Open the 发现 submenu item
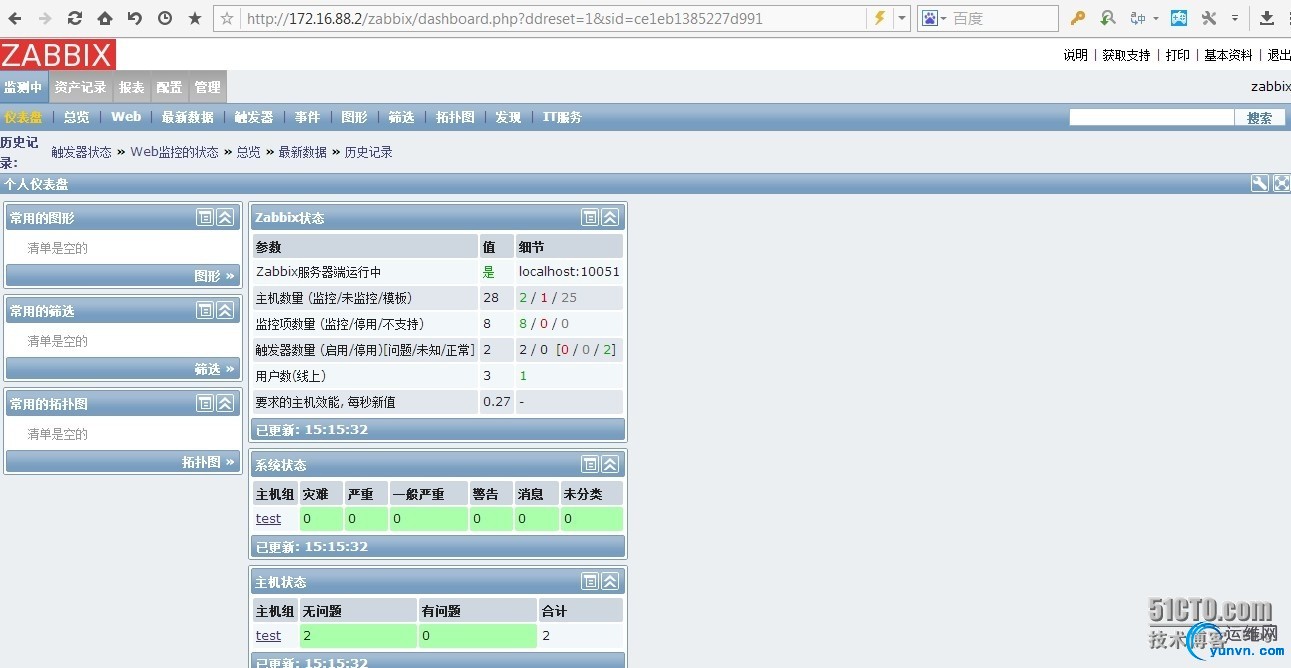1291x668 pixels. (508, 117)
